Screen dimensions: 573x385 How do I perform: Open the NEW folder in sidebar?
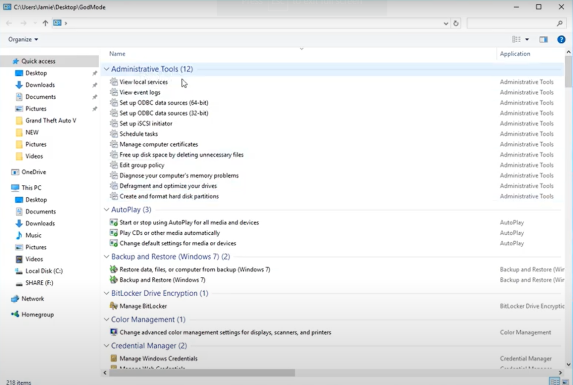(32, 133)
